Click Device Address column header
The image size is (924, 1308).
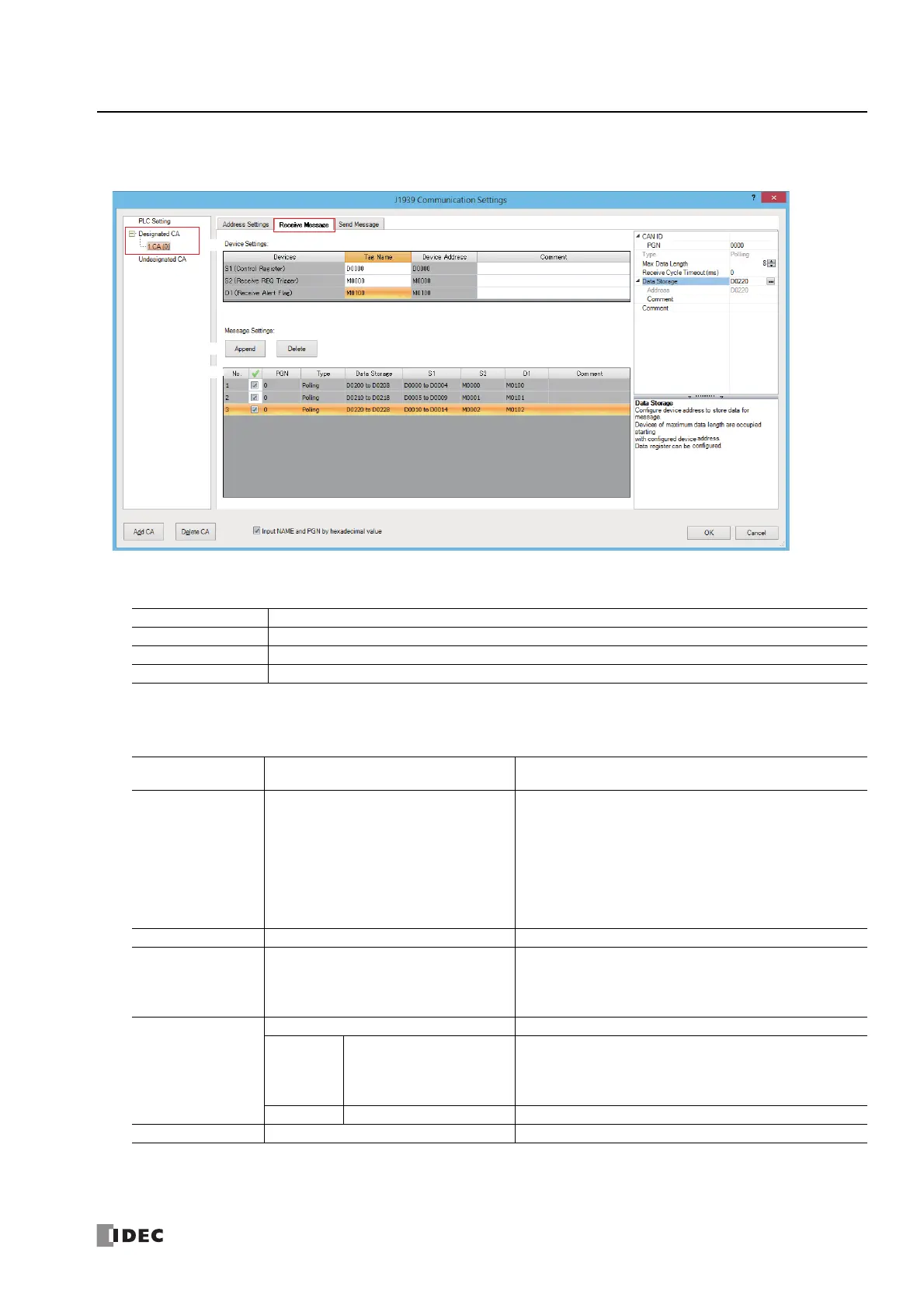[444, 257]
